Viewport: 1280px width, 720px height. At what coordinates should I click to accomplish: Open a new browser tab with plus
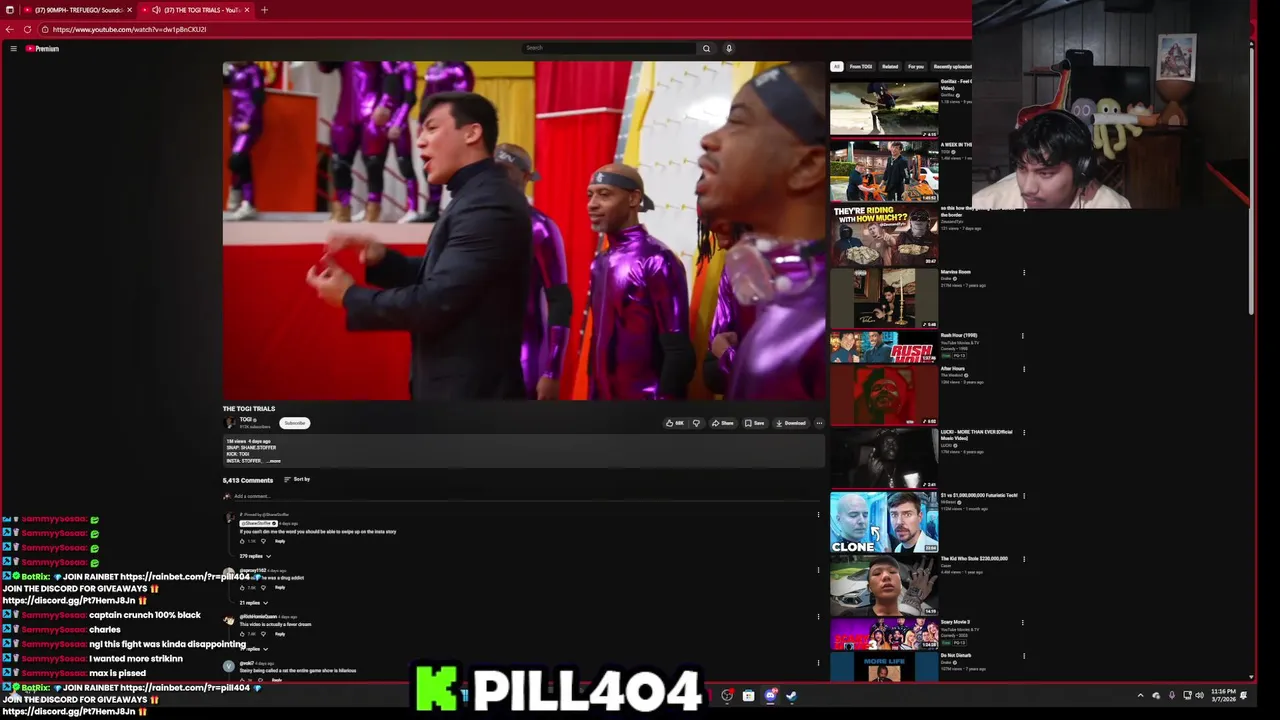coord(264,10)
